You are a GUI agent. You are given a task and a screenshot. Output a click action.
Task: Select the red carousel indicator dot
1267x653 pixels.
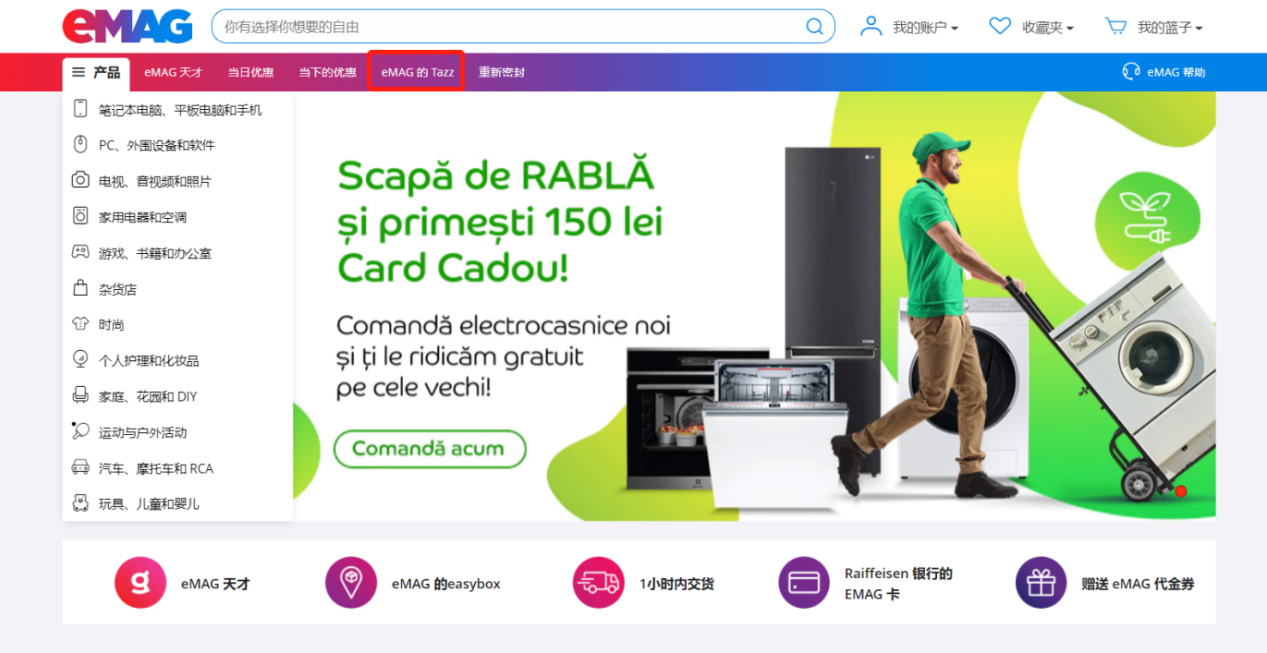(1181, 491)
